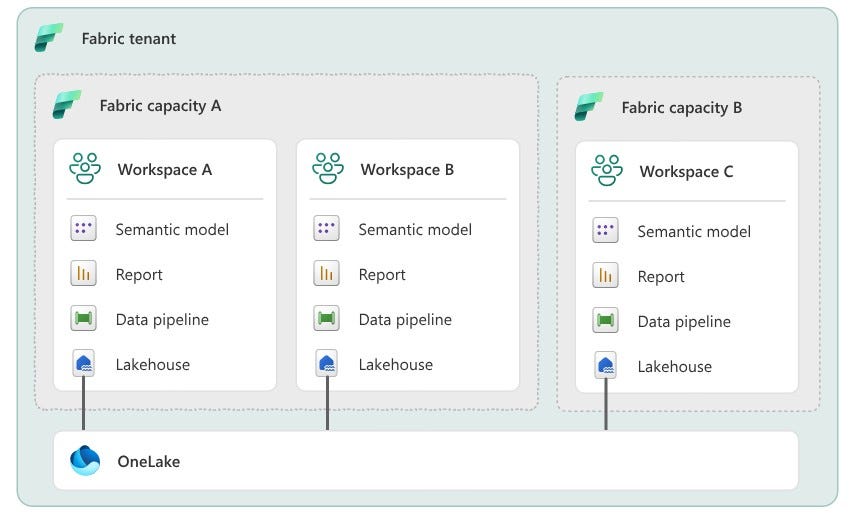This screenshot has height=515, width=861.
Task: Click the 'Workspace C' heading
Action: pyautogui.click(x=686, y=172)
